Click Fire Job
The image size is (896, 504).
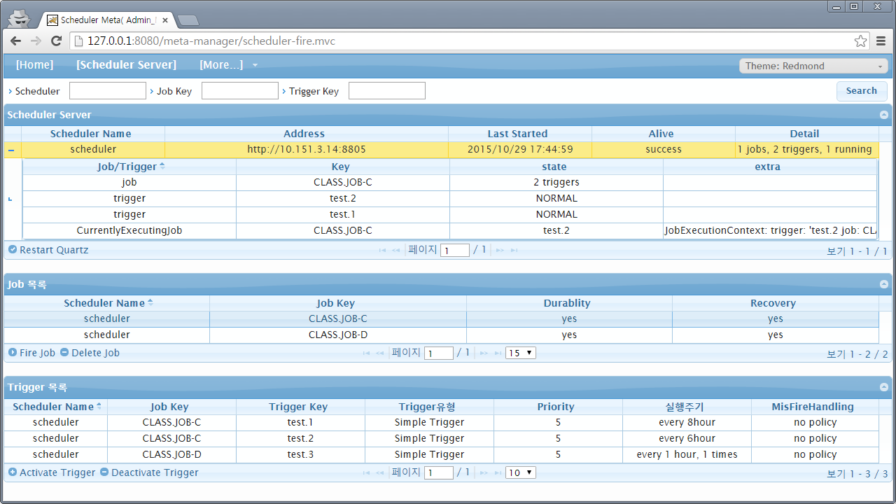click(32, 353)
